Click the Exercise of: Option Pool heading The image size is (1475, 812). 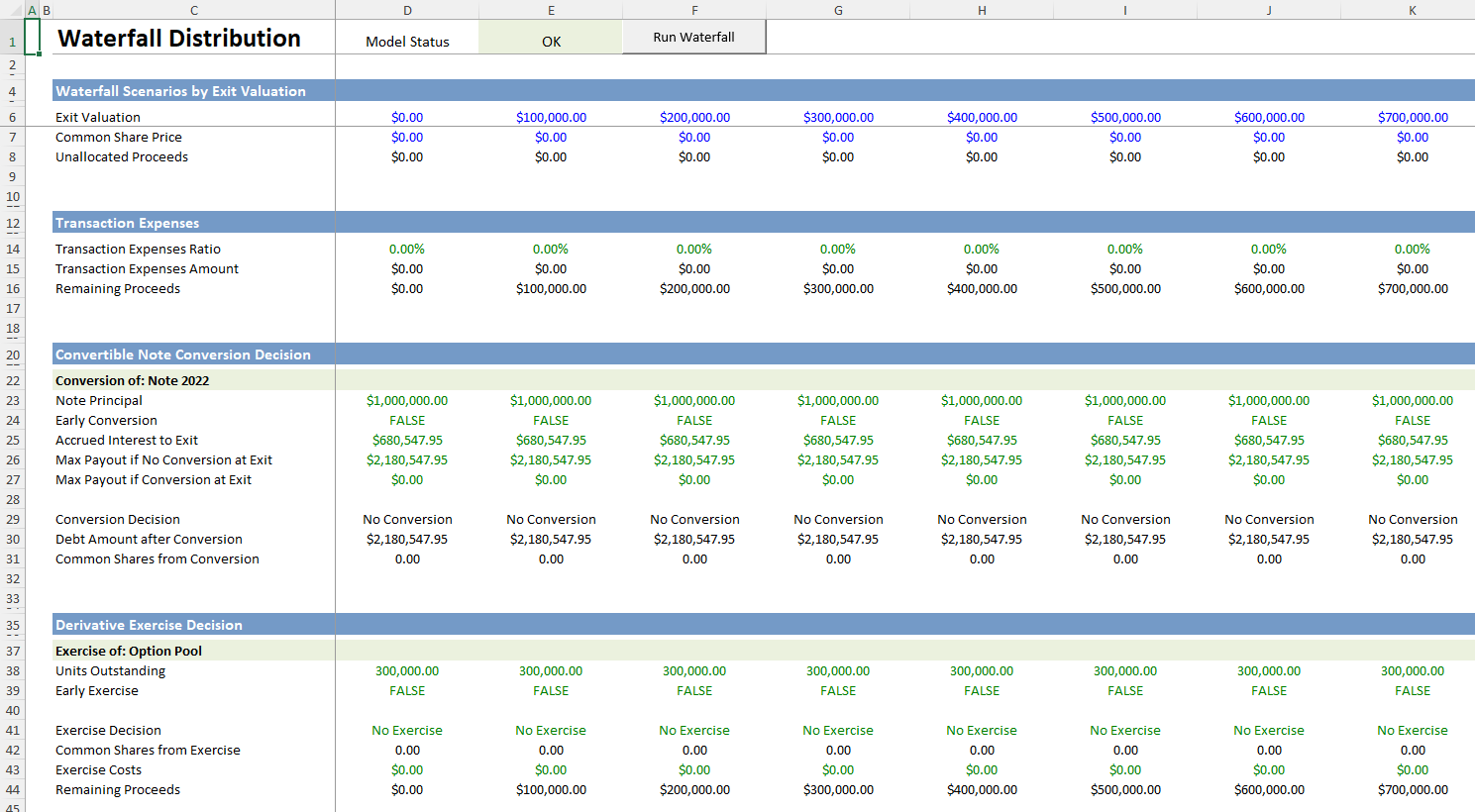point(129,651)
